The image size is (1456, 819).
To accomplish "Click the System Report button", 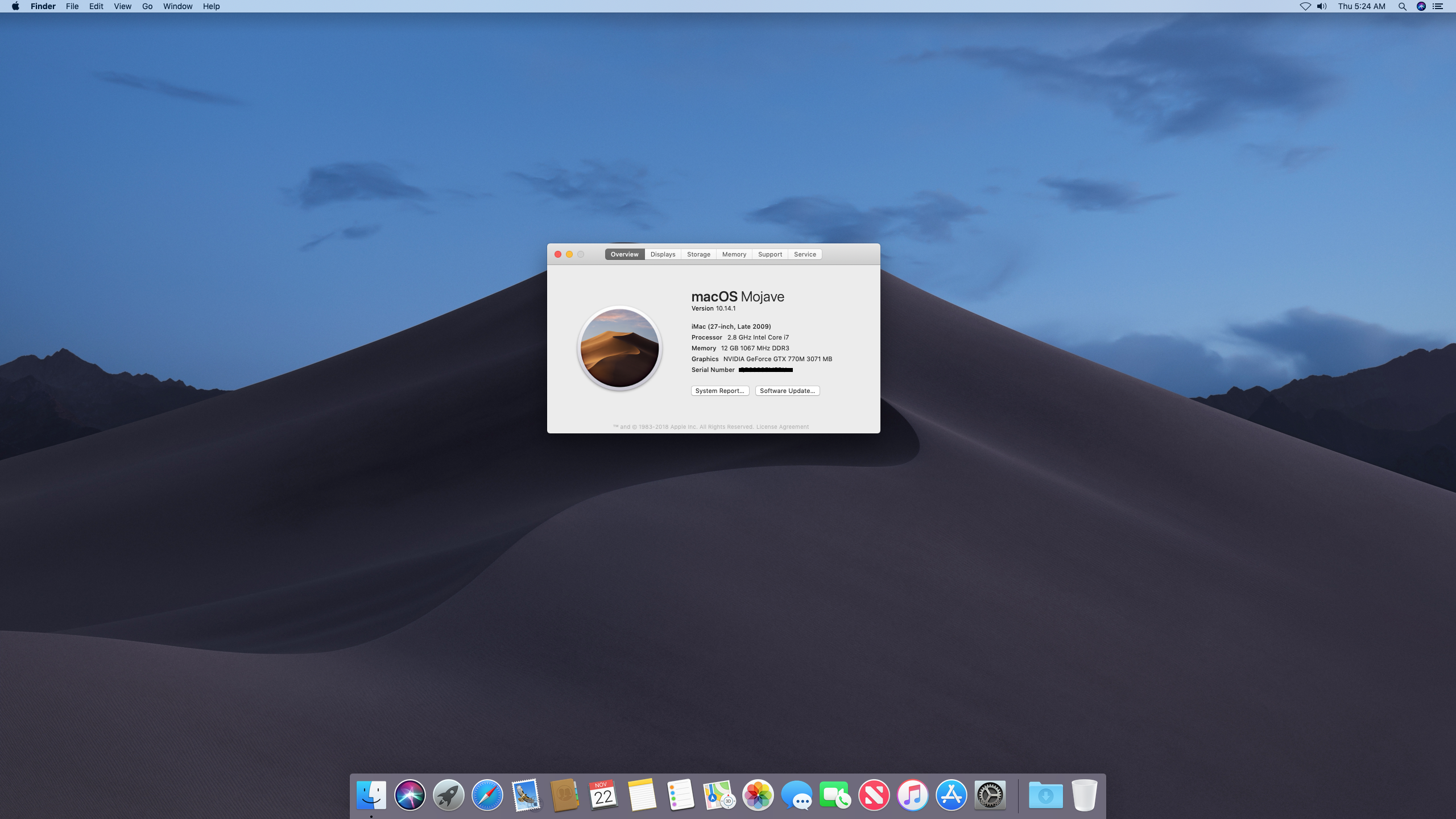I will [x=719, y=391].
